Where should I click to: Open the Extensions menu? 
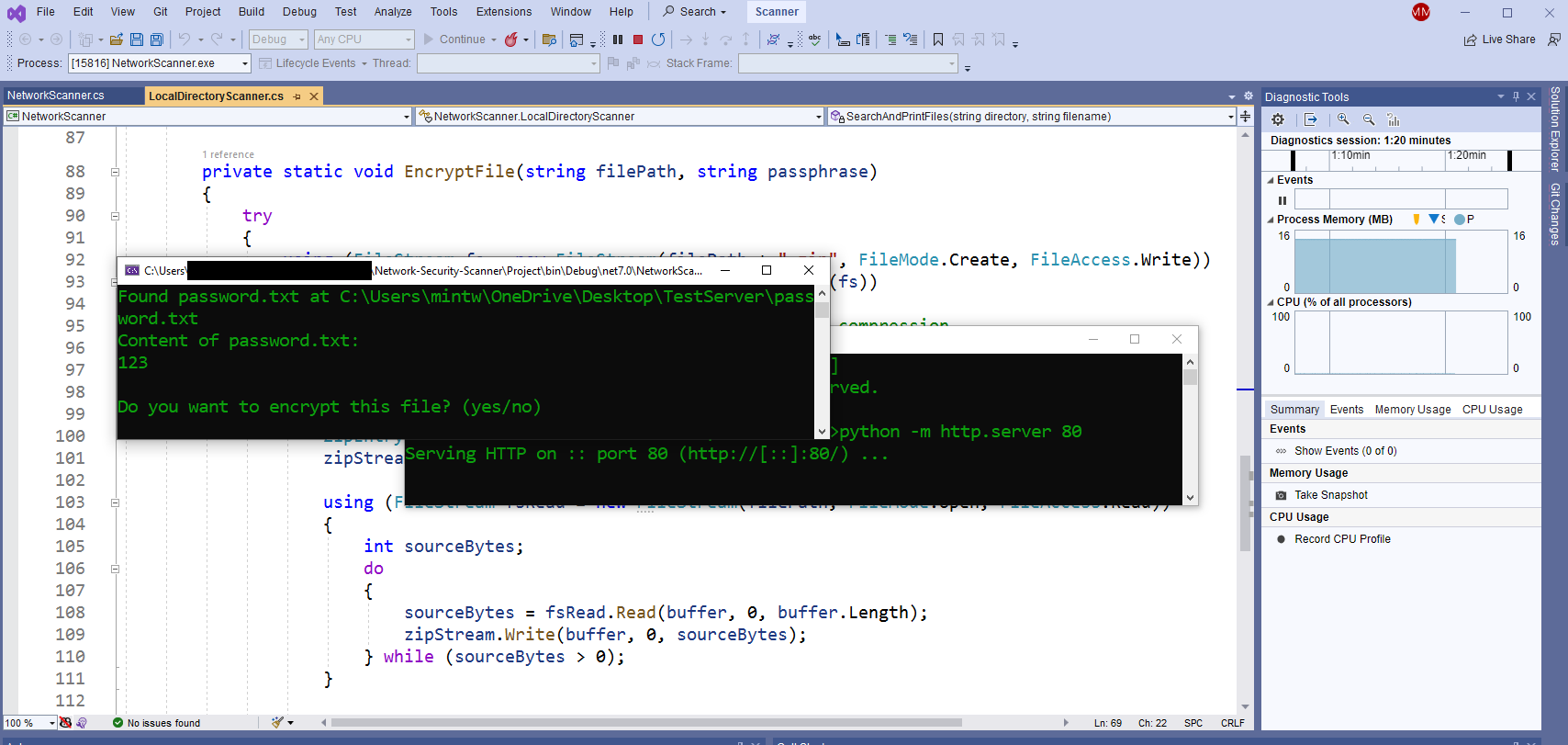[504, 12]
